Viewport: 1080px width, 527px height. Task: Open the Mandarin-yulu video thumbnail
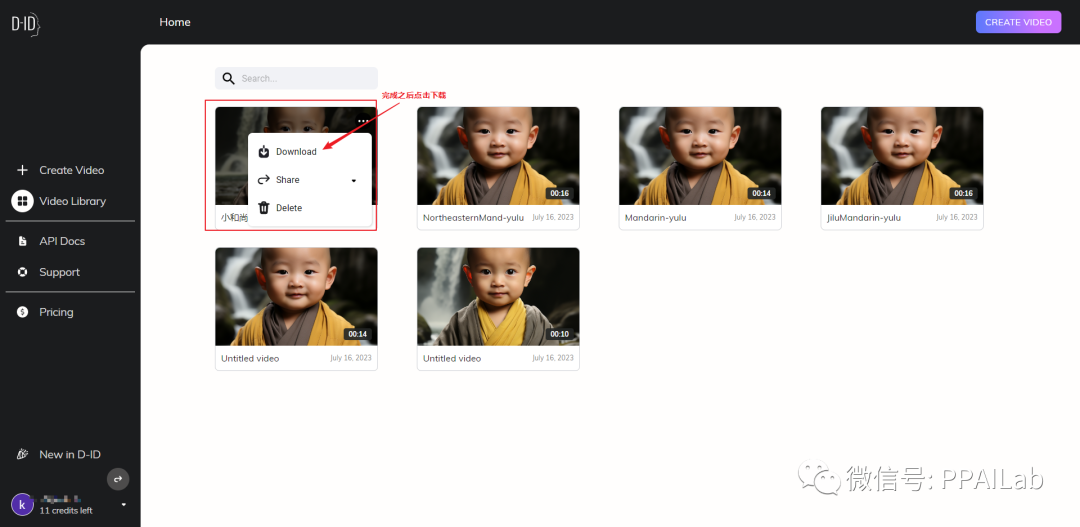(700, 156)
